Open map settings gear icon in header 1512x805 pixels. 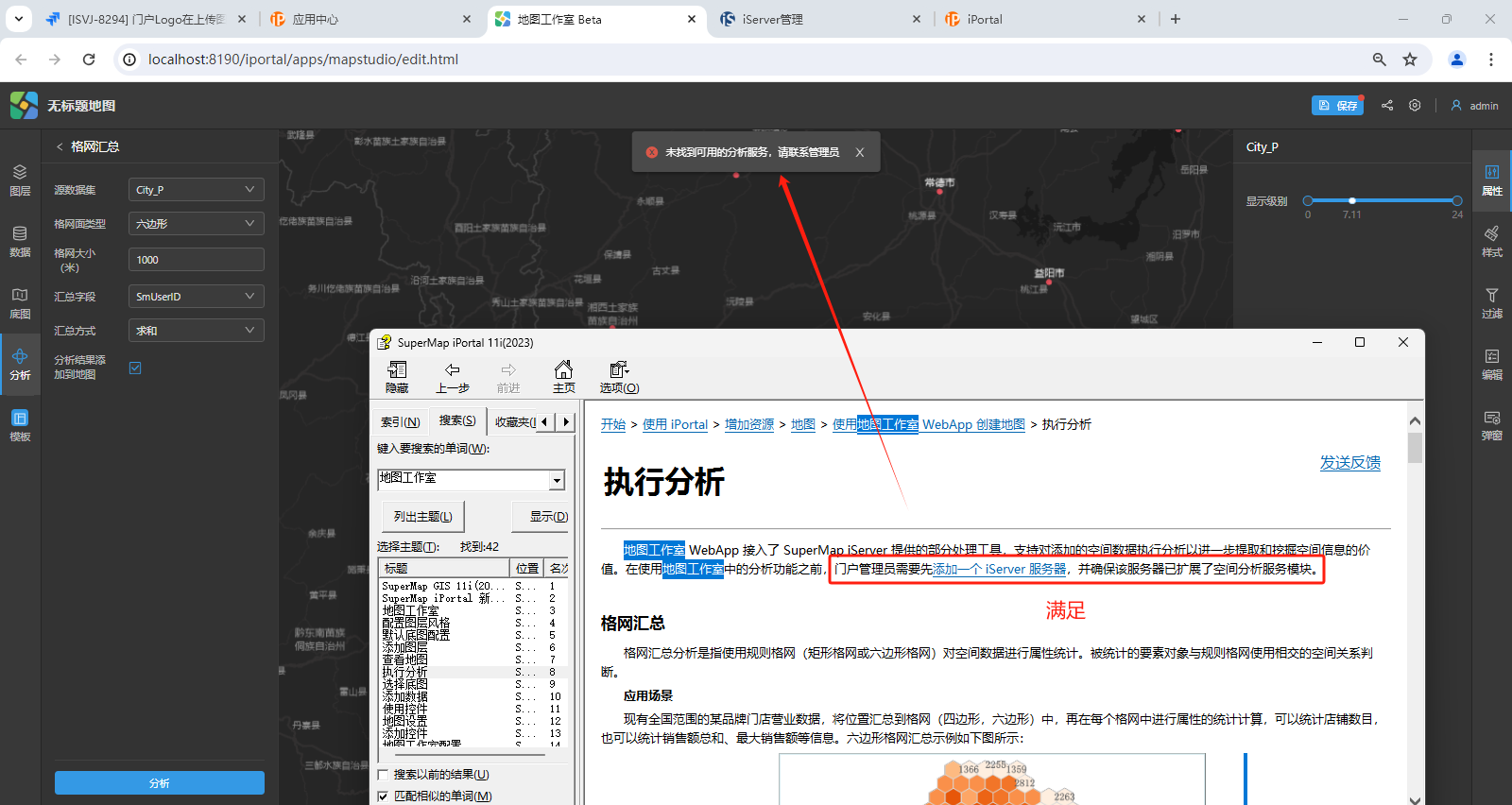(1415, 106)
